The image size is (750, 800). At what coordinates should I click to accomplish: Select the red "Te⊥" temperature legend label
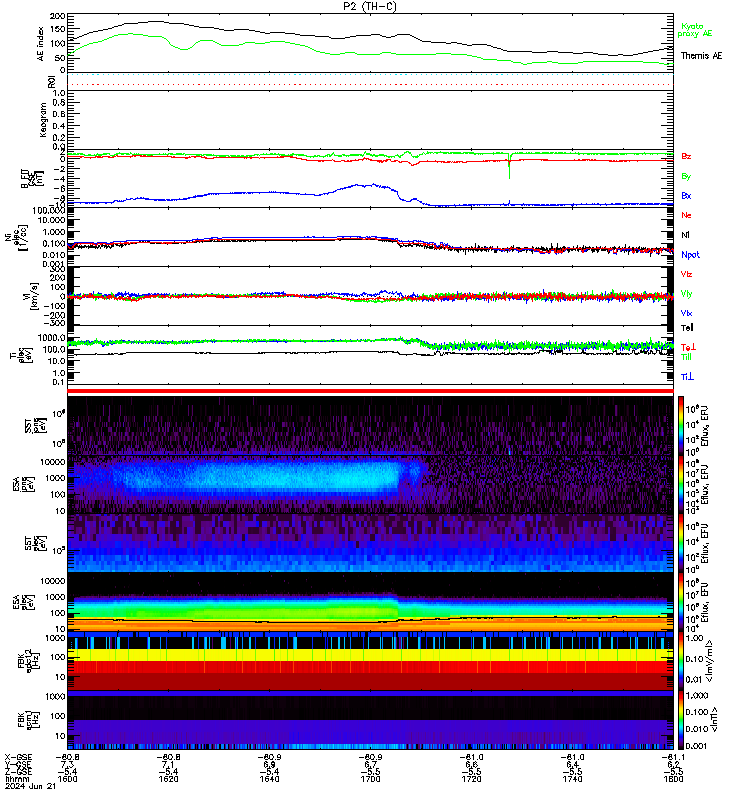tap(688, 347)
